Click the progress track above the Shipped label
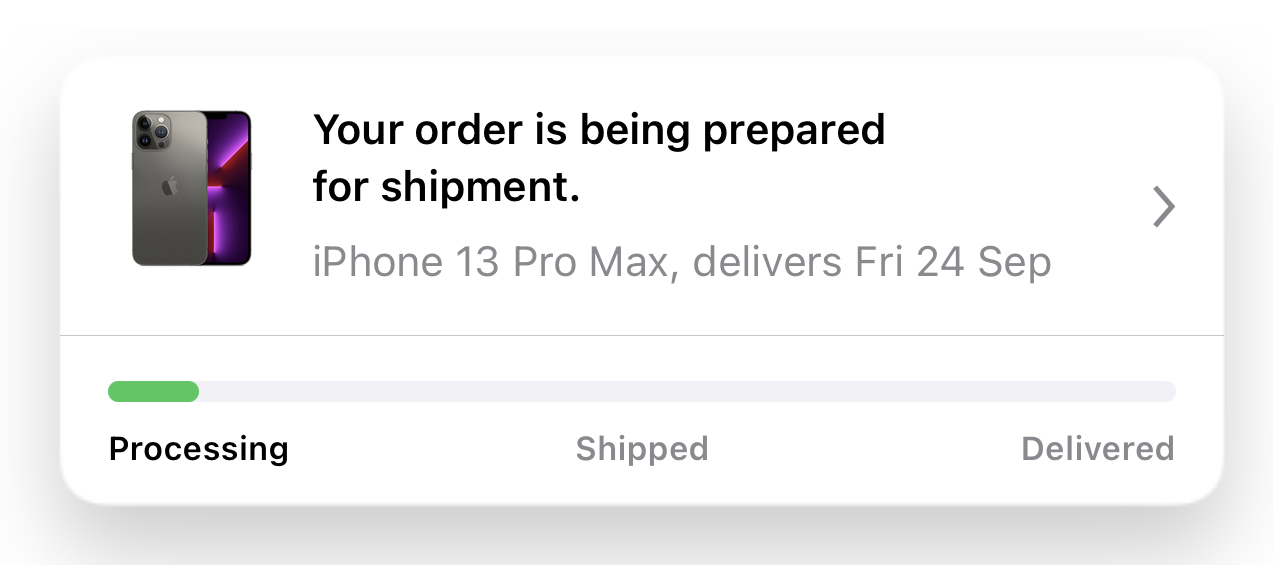The width and height of the screenshot is (1273, 565). coord(641,391)
